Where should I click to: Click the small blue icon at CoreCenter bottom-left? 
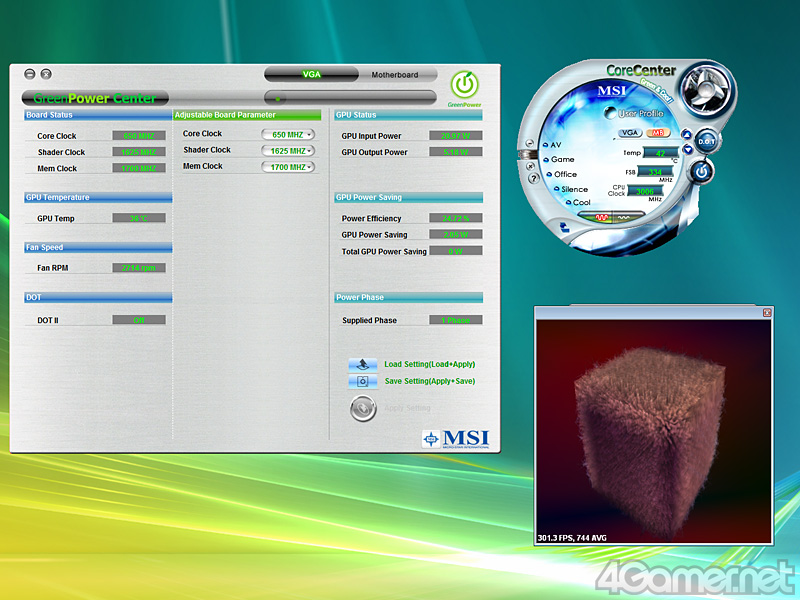(565, 227)
